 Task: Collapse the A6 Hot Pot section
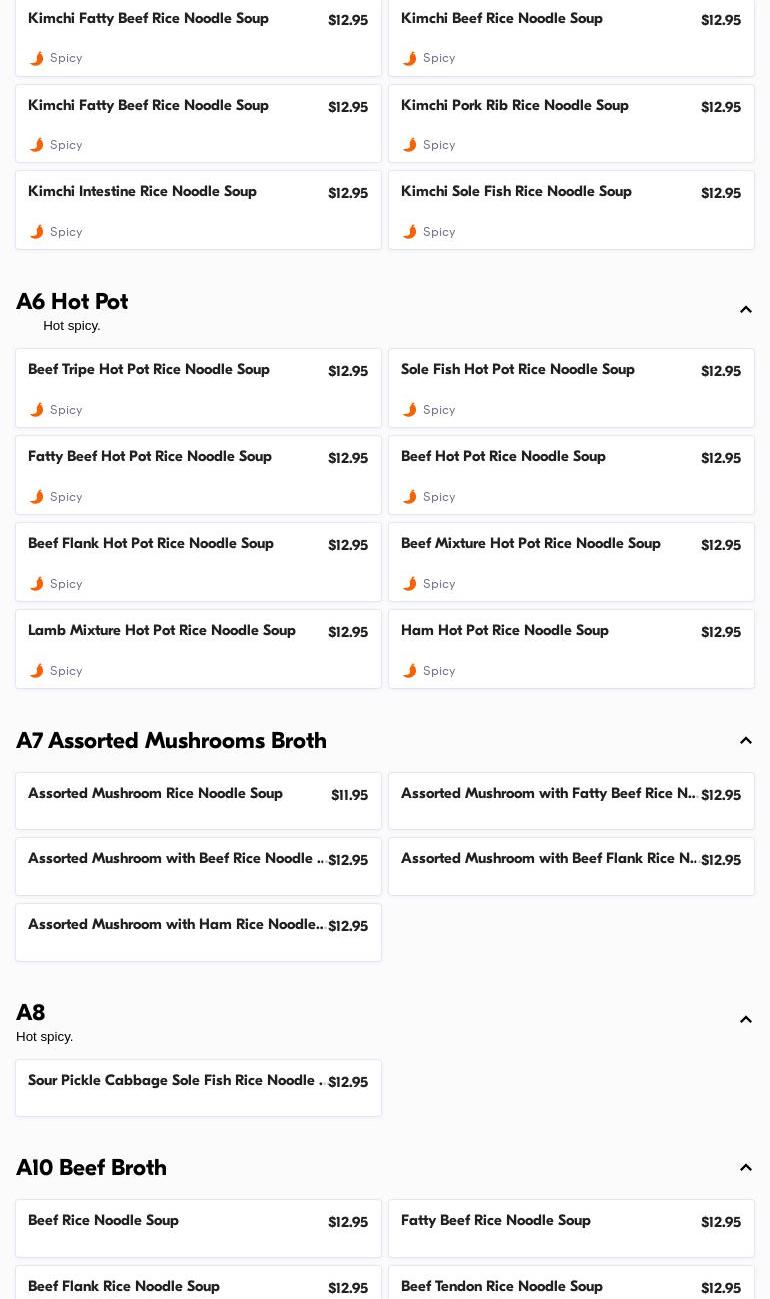[x=746, y=310]
